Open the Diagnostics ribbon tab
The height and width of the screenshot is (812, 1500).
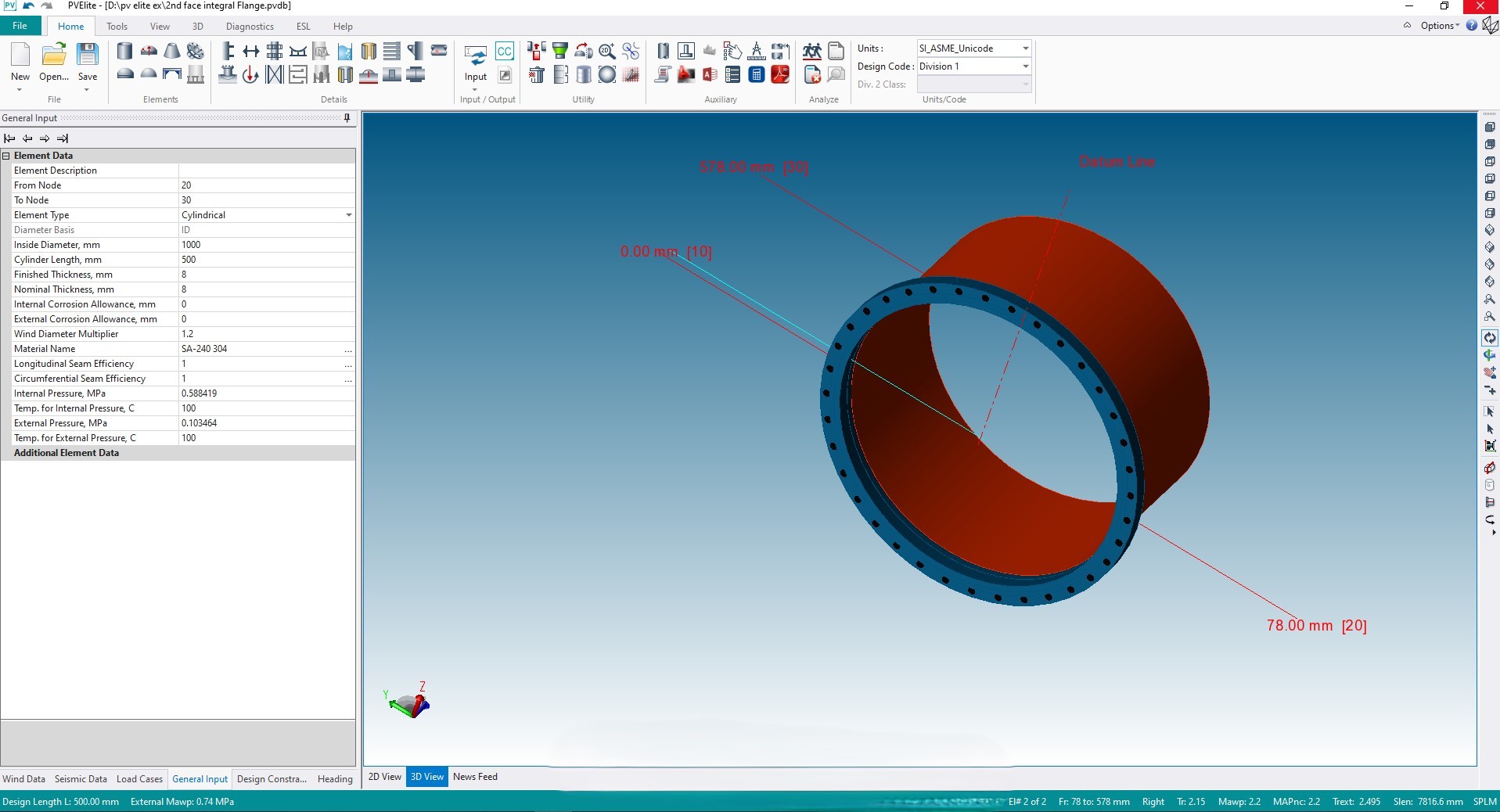[x=250, y=27]
